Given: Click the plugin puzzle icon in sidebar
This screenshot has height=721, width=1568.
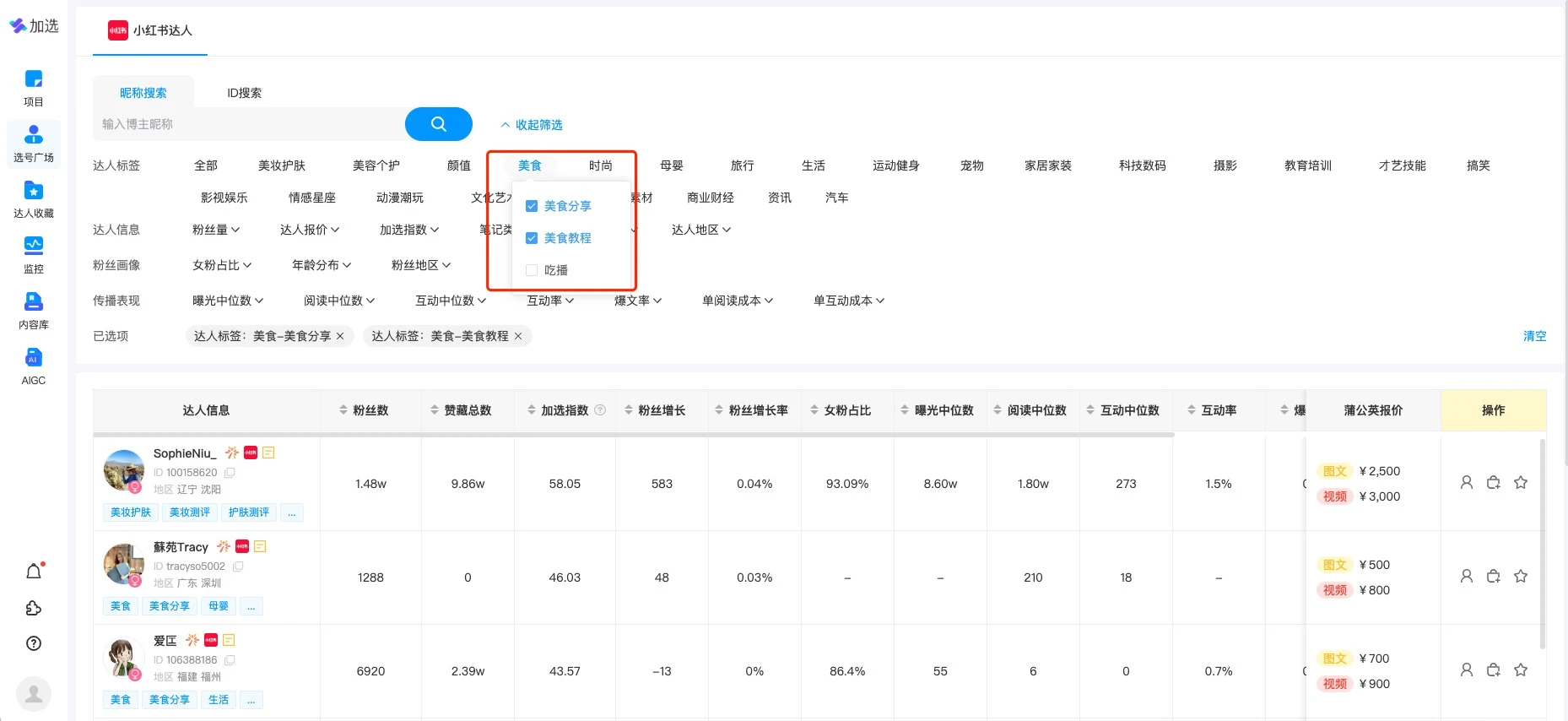Looking at the screenshot, I should [34, 608].
